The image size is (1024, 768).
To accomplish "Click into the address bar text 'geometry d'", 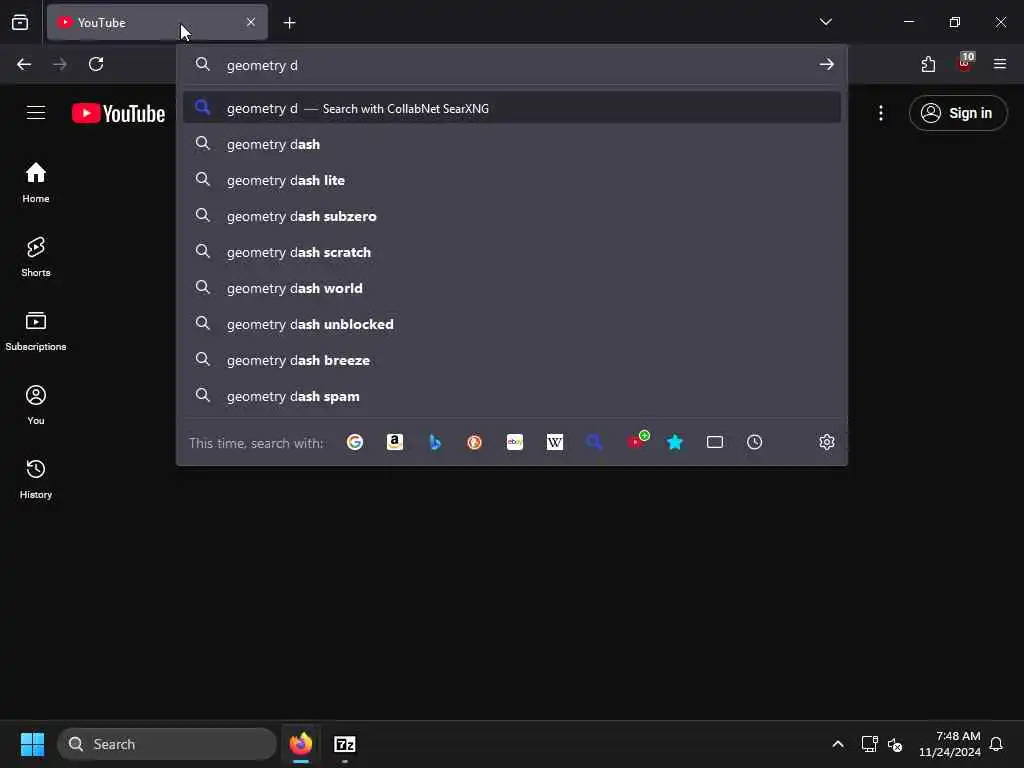I will click(x=262, y=65).
